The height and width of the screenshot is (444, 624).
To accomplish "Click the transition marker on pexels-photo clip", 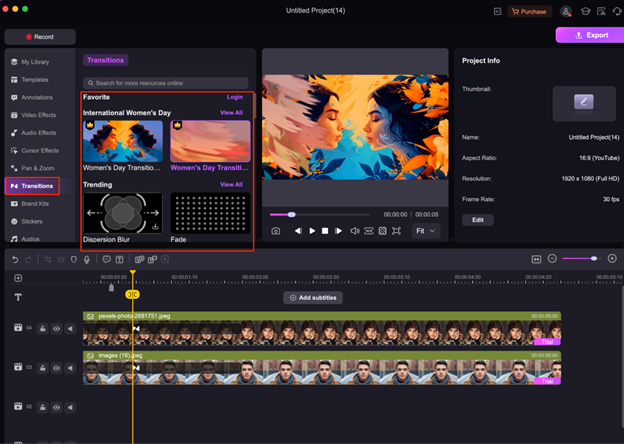I will [136, 329].
